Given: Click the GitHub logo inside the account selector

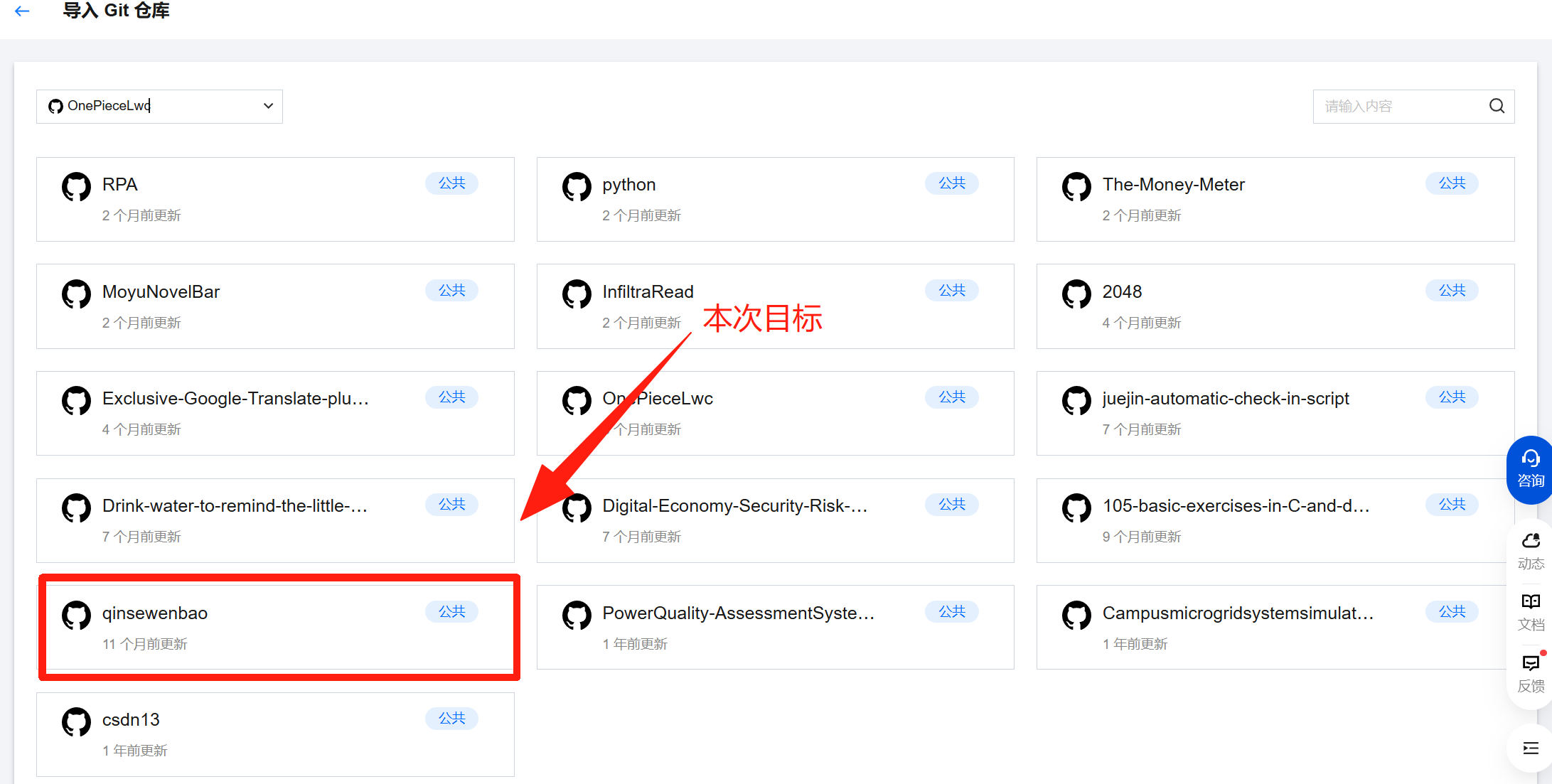Looking at the screenshot, I should (x=56, y=106).
